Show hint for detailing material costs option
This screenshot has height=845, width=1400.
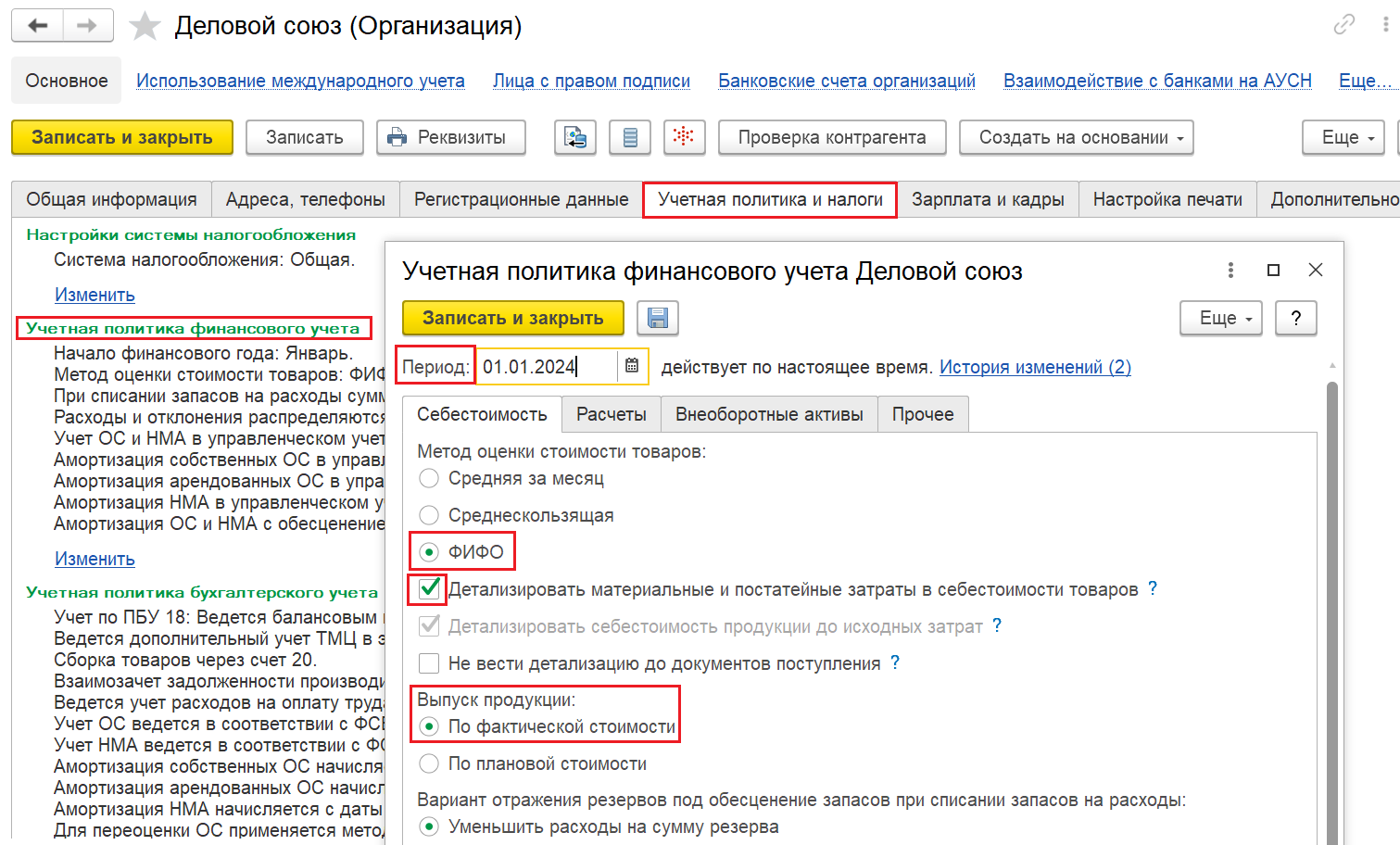pos(1153,588)
